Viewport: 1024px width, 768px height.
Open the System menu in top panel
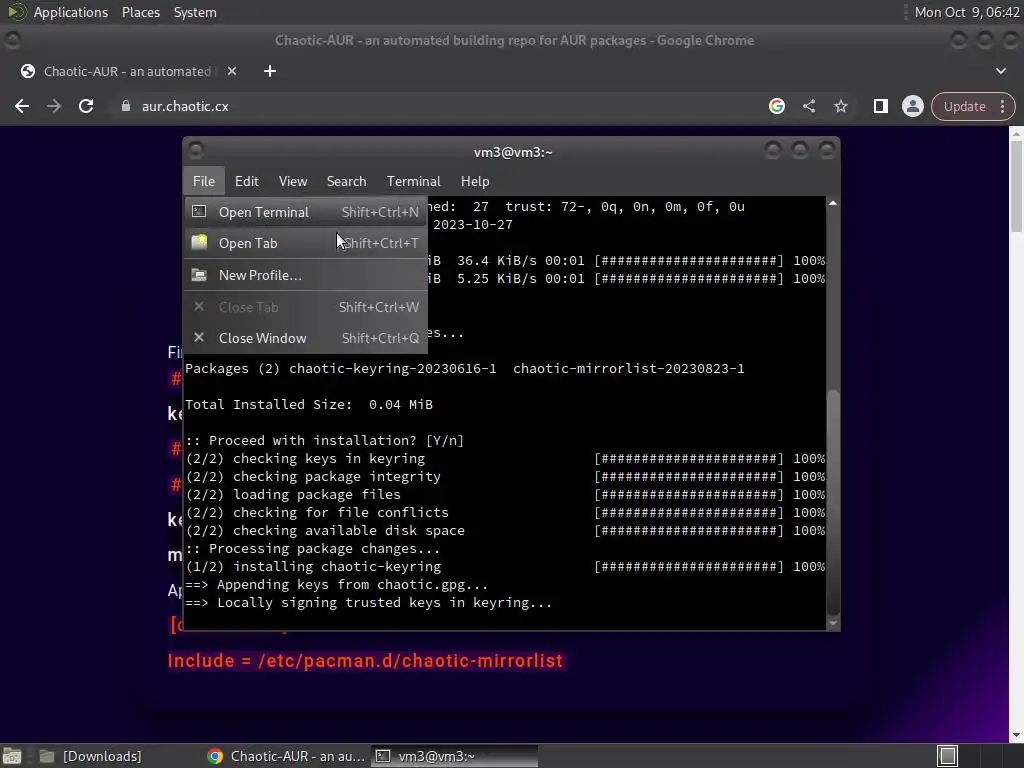(195, 12)
